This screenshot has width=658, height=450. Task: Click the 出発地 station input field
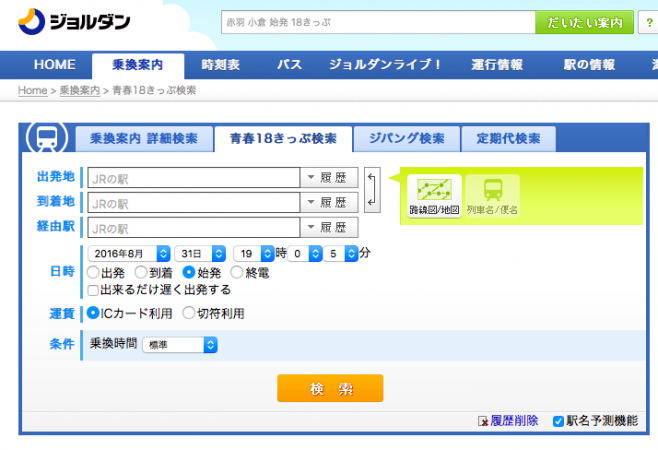[194, 178]
